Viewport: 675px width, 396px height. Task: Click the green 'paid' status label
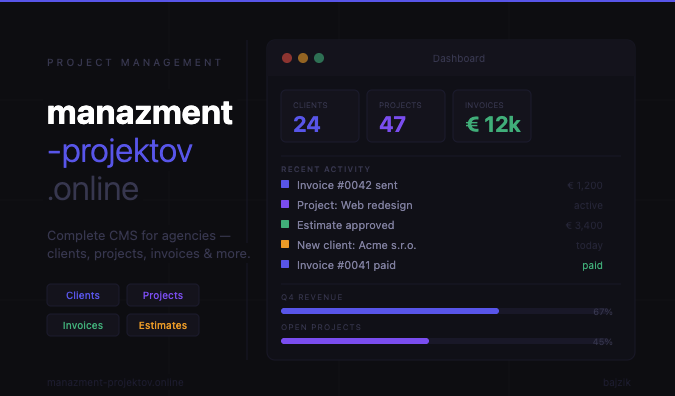coord(592,266)
